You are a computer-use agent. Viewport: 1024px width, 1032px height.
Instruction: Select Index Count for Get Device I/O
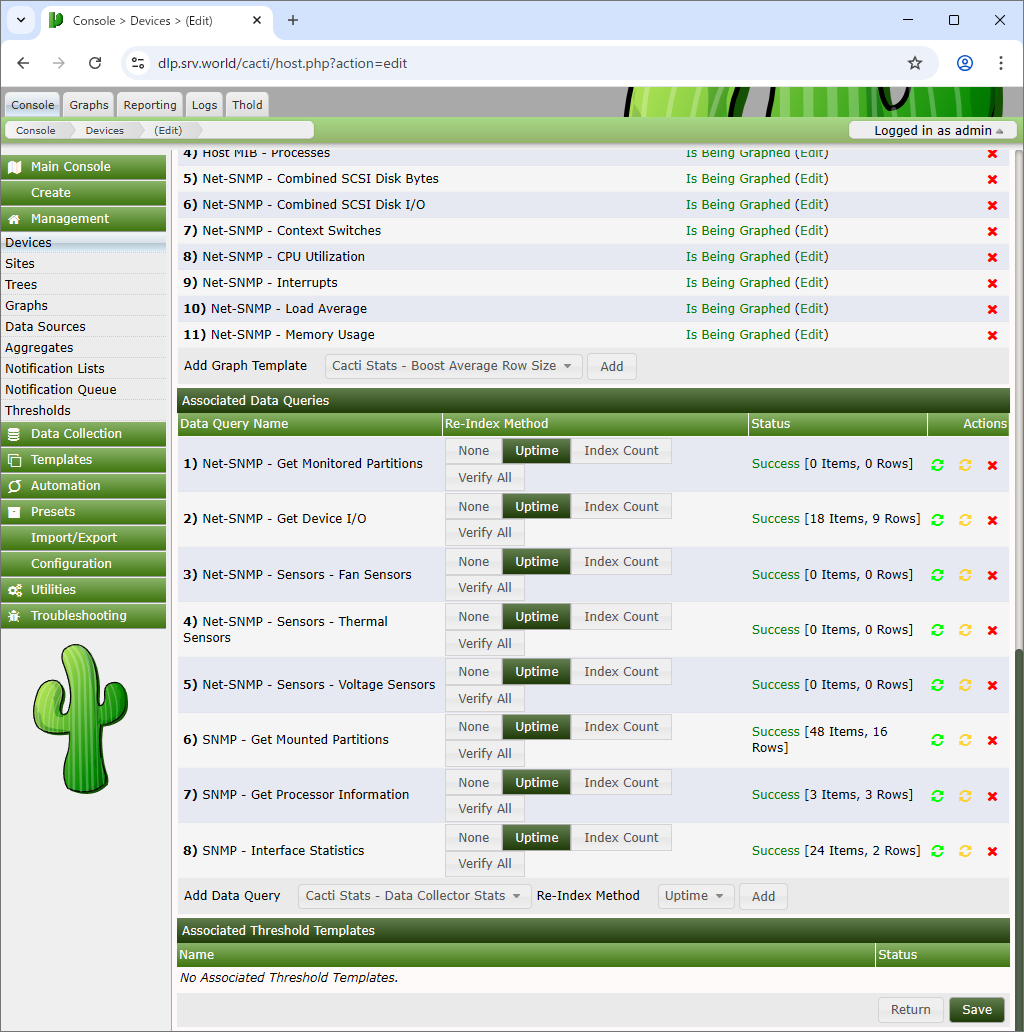tap(621, 507)
